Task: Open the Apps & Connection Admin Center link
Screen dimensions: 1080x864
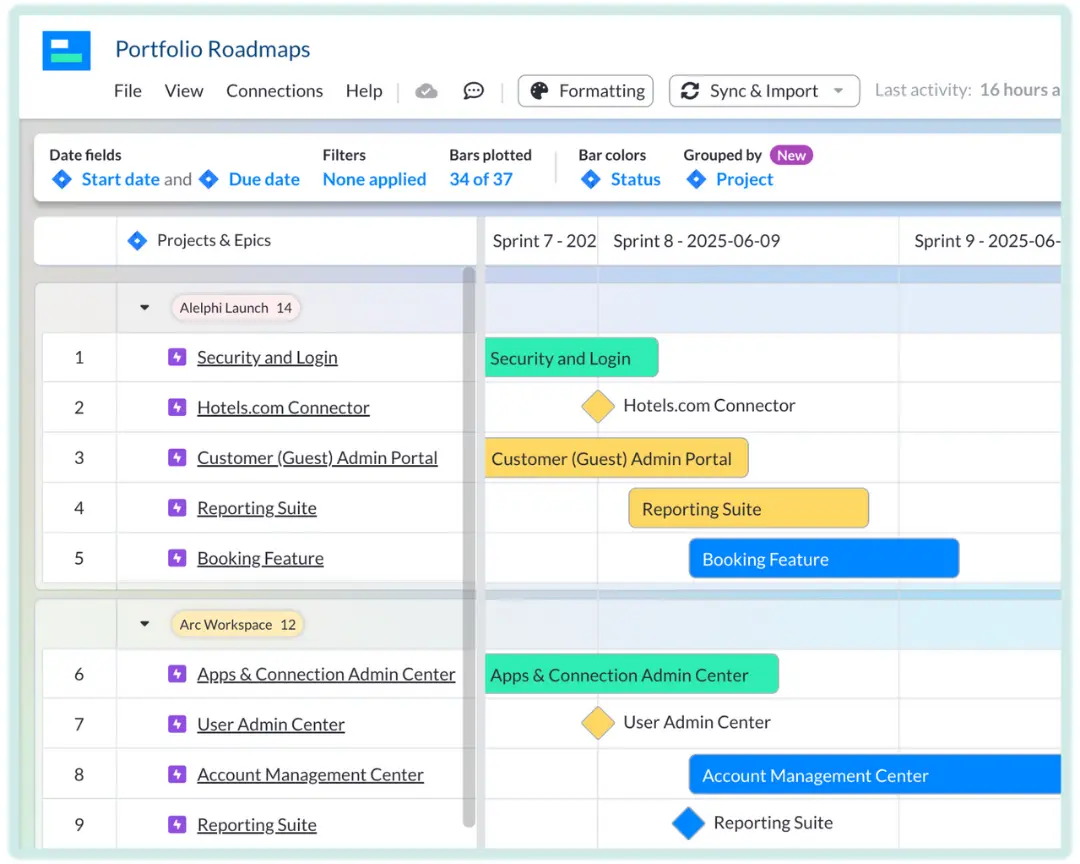Action: point(326,675)
